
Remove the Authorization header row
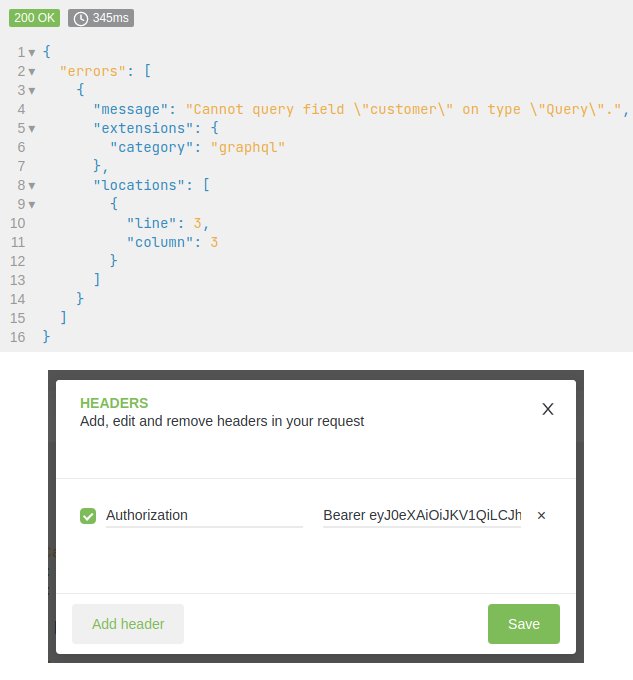pos(541,516)
